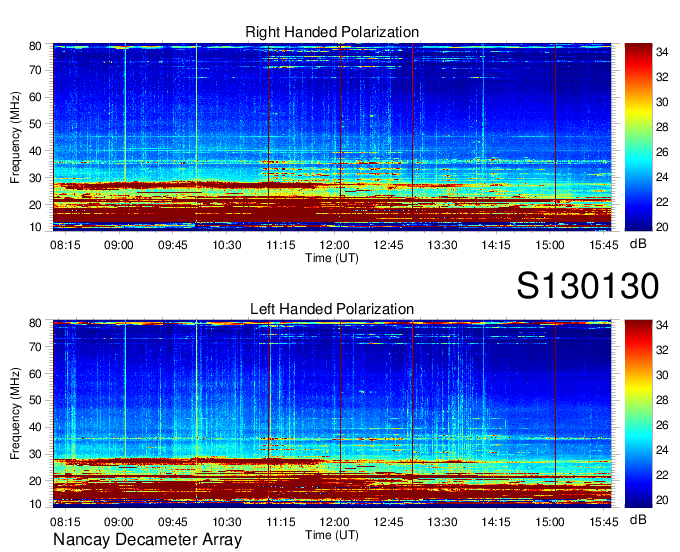Click the "40" frequency tick on the Right Handed plot
This screenshot has width=680, height=552.
tap(35, 151)
